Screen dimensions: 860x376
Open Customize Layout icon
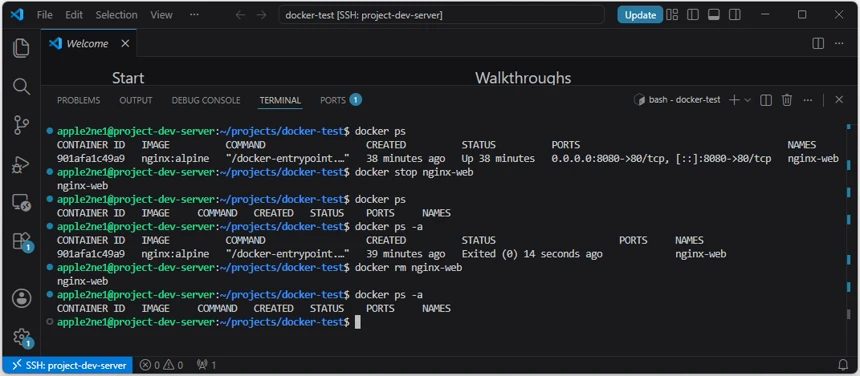672,15
